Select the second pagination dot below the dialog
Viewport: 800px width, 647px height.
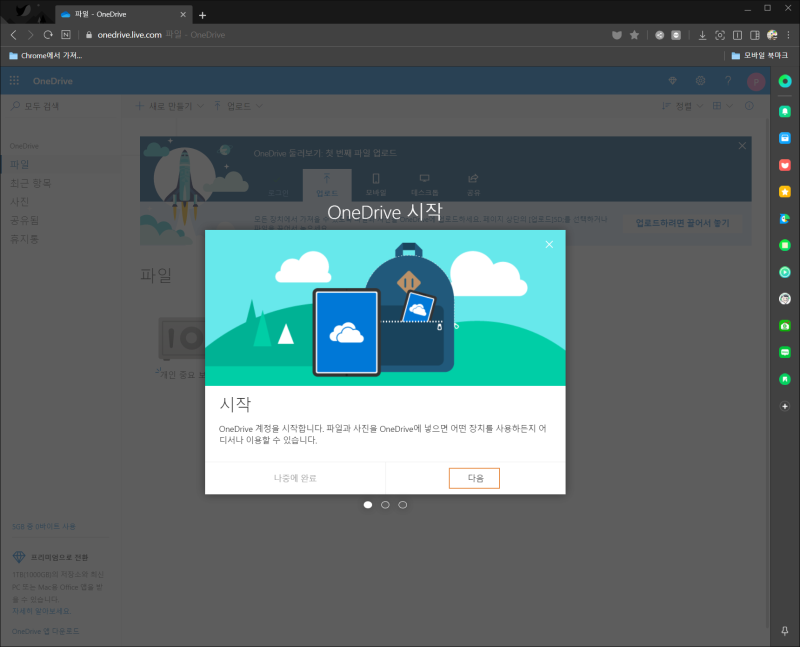[x=385, y=505]
